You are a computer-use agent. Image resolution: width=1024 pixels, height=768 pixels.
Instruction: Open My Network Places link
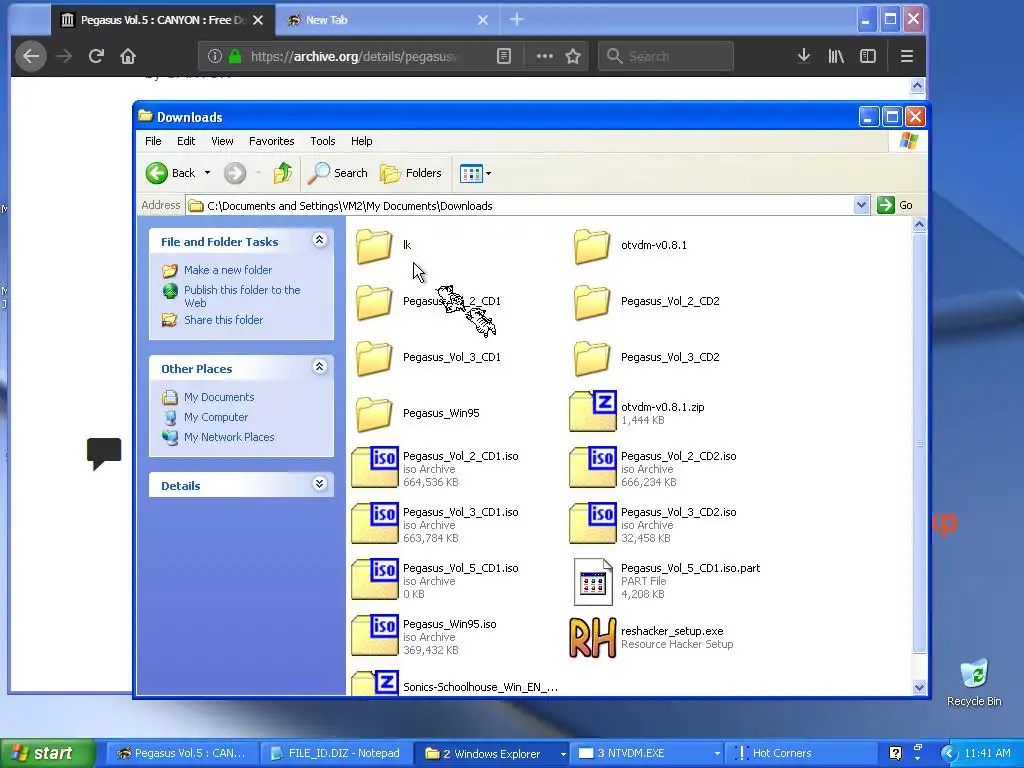(x=229, y=438)
